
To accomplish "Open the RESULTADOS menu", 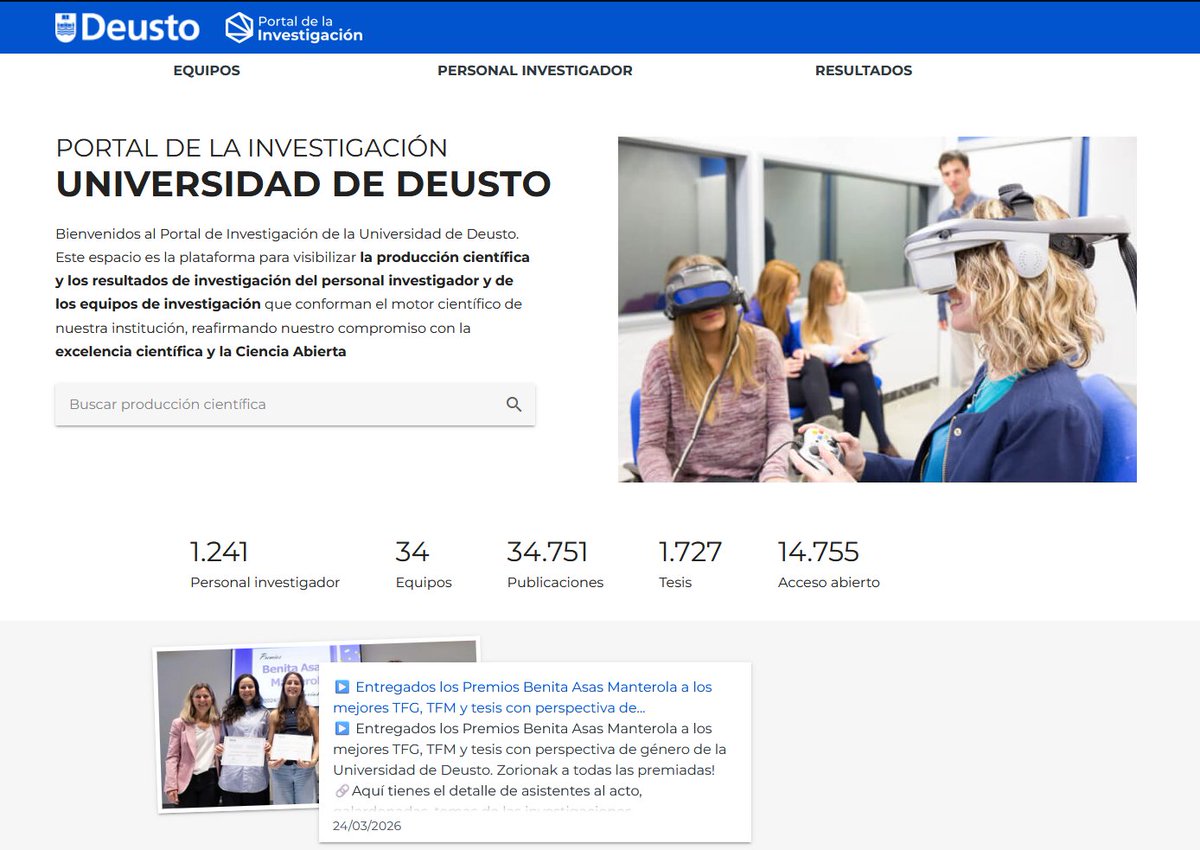I will click(864, 71).
